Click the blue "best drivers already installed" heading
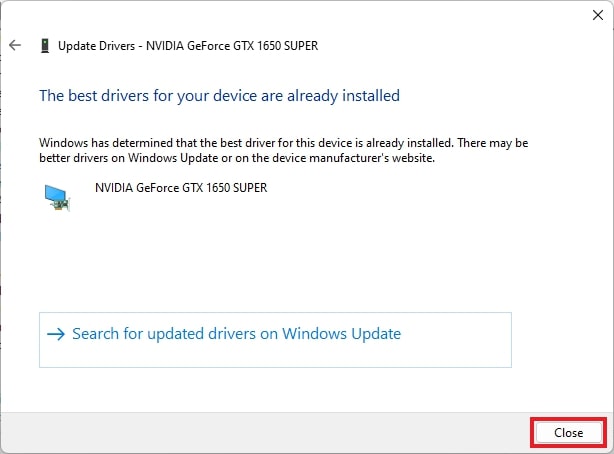Screen dimensions: 614x454 click(x=219, y=96)
